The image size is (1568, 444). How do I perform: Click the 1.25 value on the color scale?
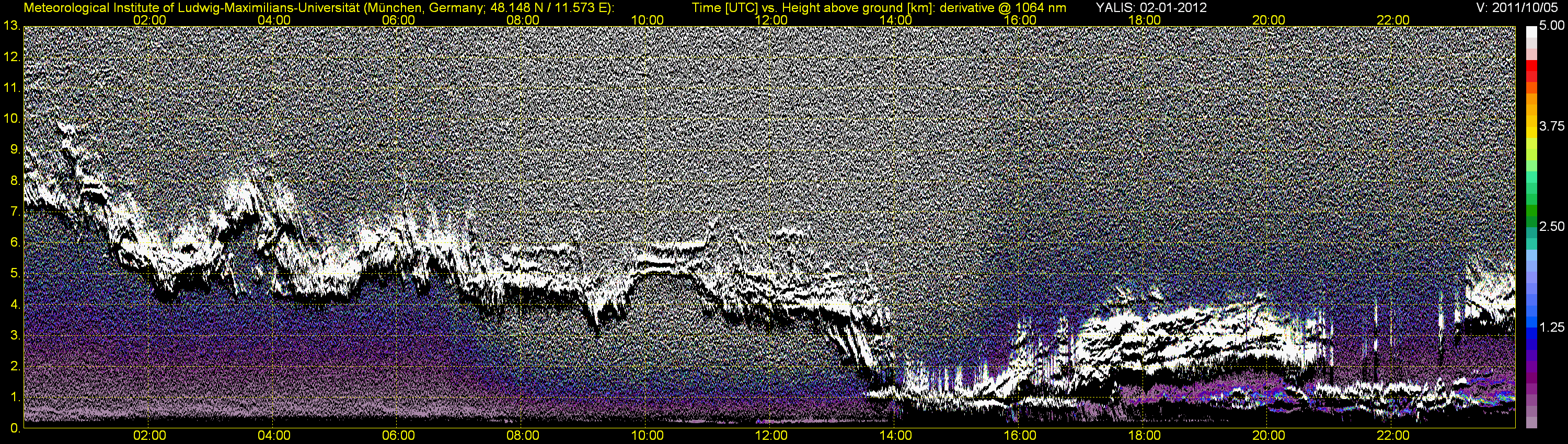(1552, 327)
